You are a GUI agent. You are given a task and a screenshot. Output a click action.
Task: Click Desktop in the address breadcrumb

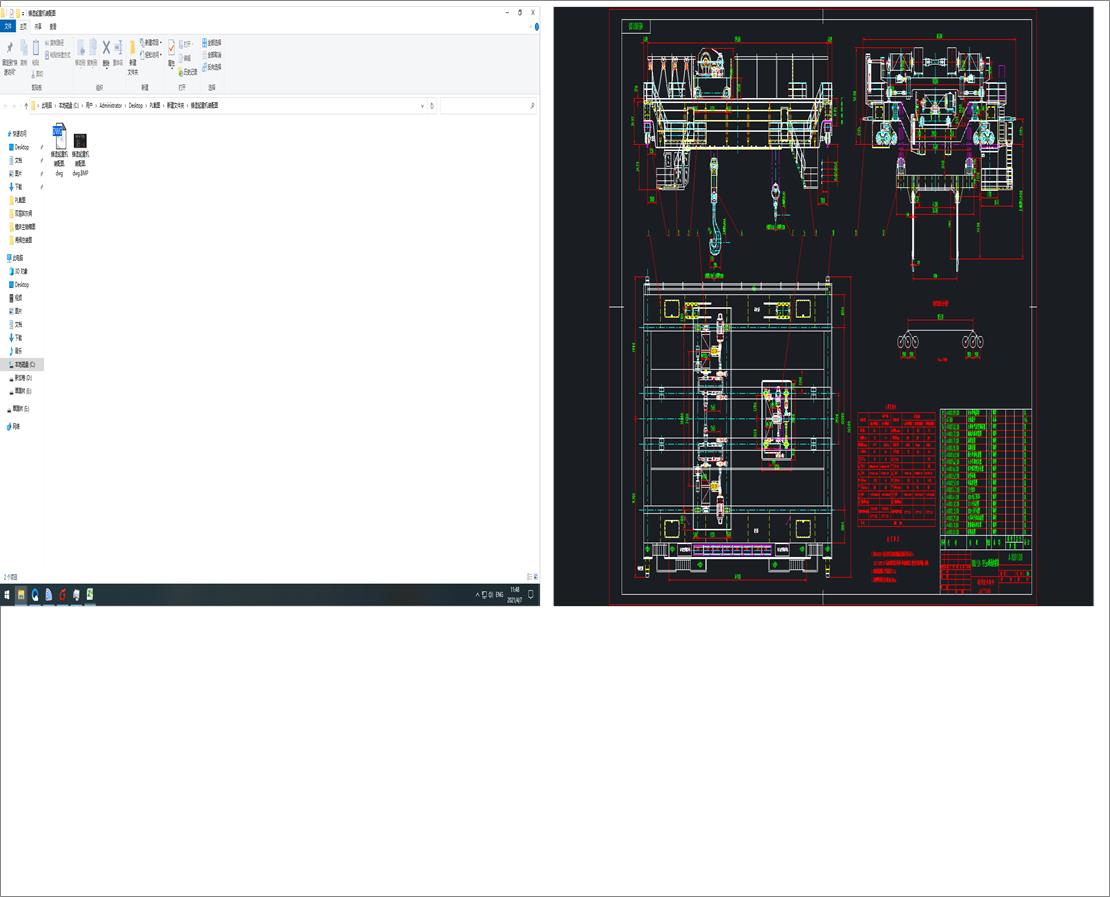(x=136, y=105)
